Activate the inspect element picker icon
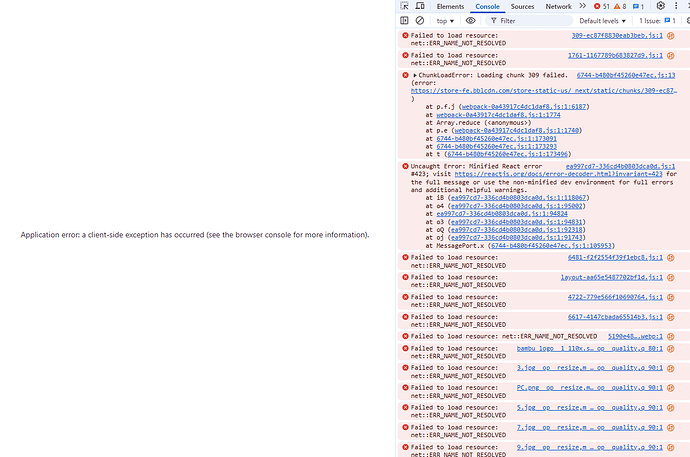The image size is (690, 457). [x=404, y=6]
